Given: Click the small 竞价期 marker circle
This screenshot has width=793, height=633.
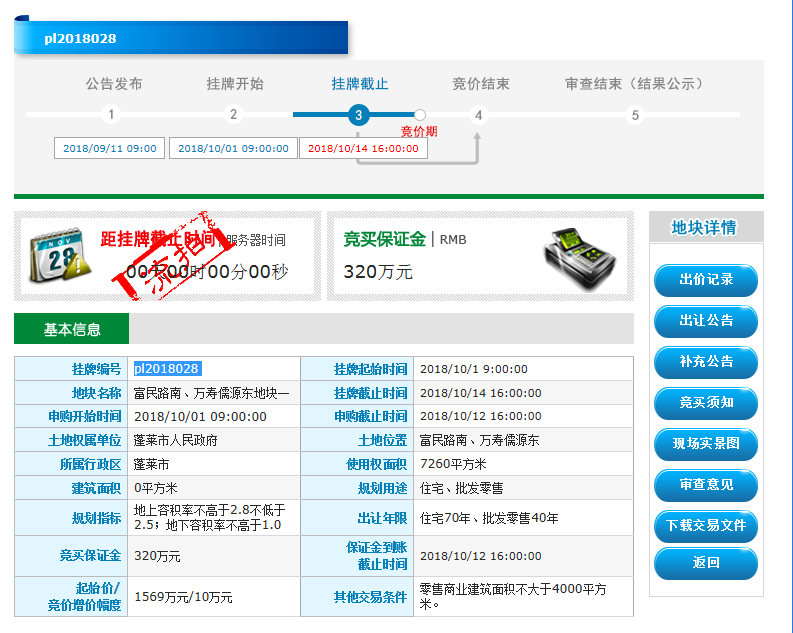Looking at the screenshot, I should 420,115.
